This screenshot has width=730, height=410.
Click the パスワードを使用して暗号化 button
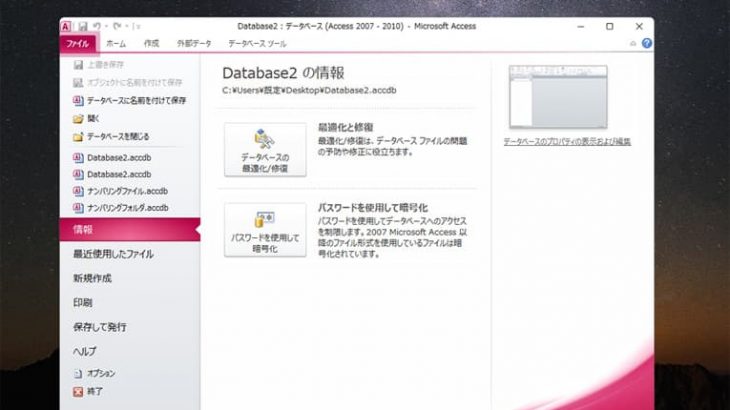pos(265,230)
